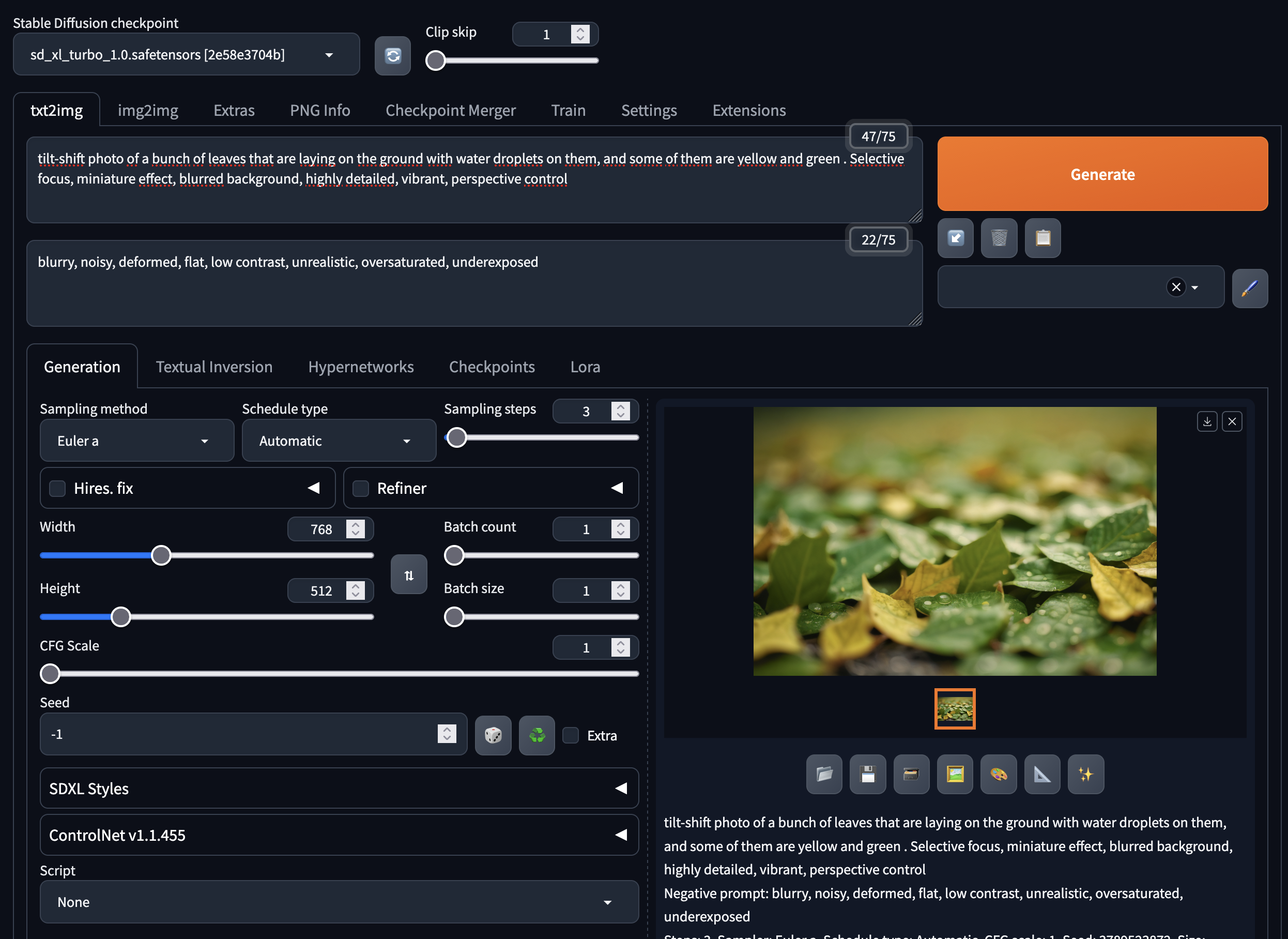Expand the ControlNet v1.1.455 section
The width and height of the screenshot is (1288, 939).
pyautogui.click(x=339, y=835)
